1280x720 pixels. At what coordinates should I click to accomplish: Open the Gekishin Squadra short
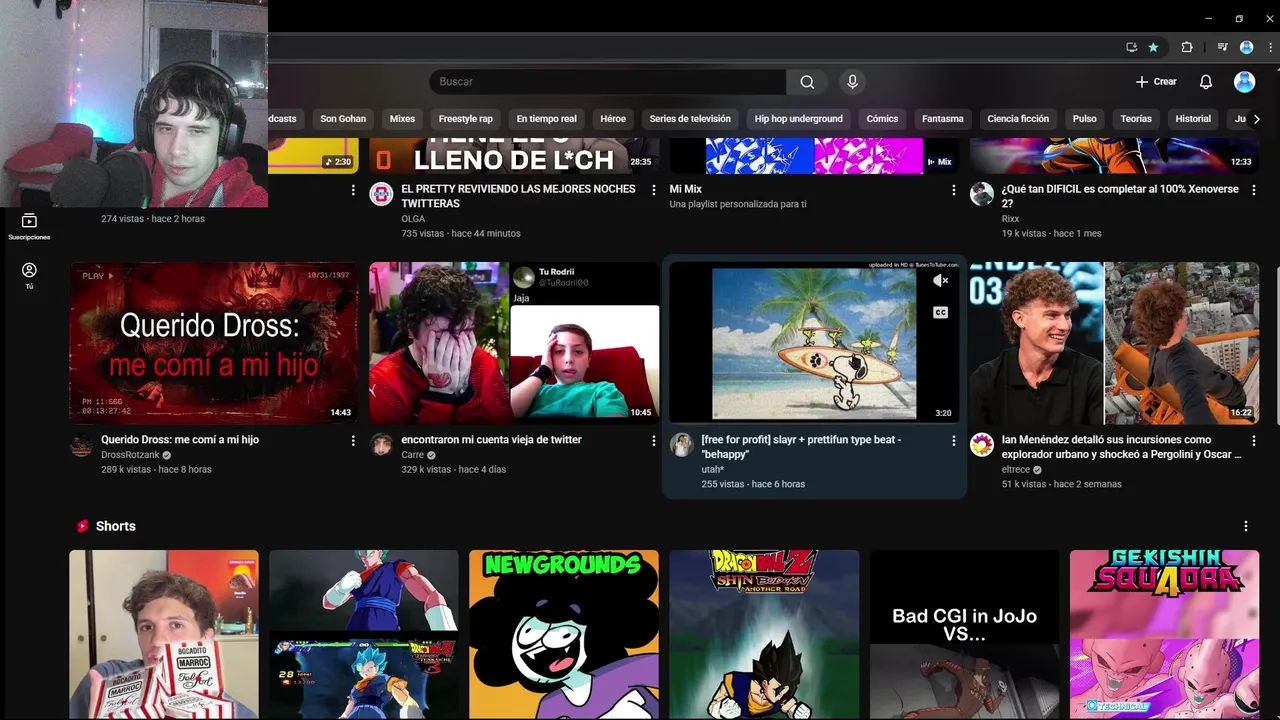tap(1164, 634)
